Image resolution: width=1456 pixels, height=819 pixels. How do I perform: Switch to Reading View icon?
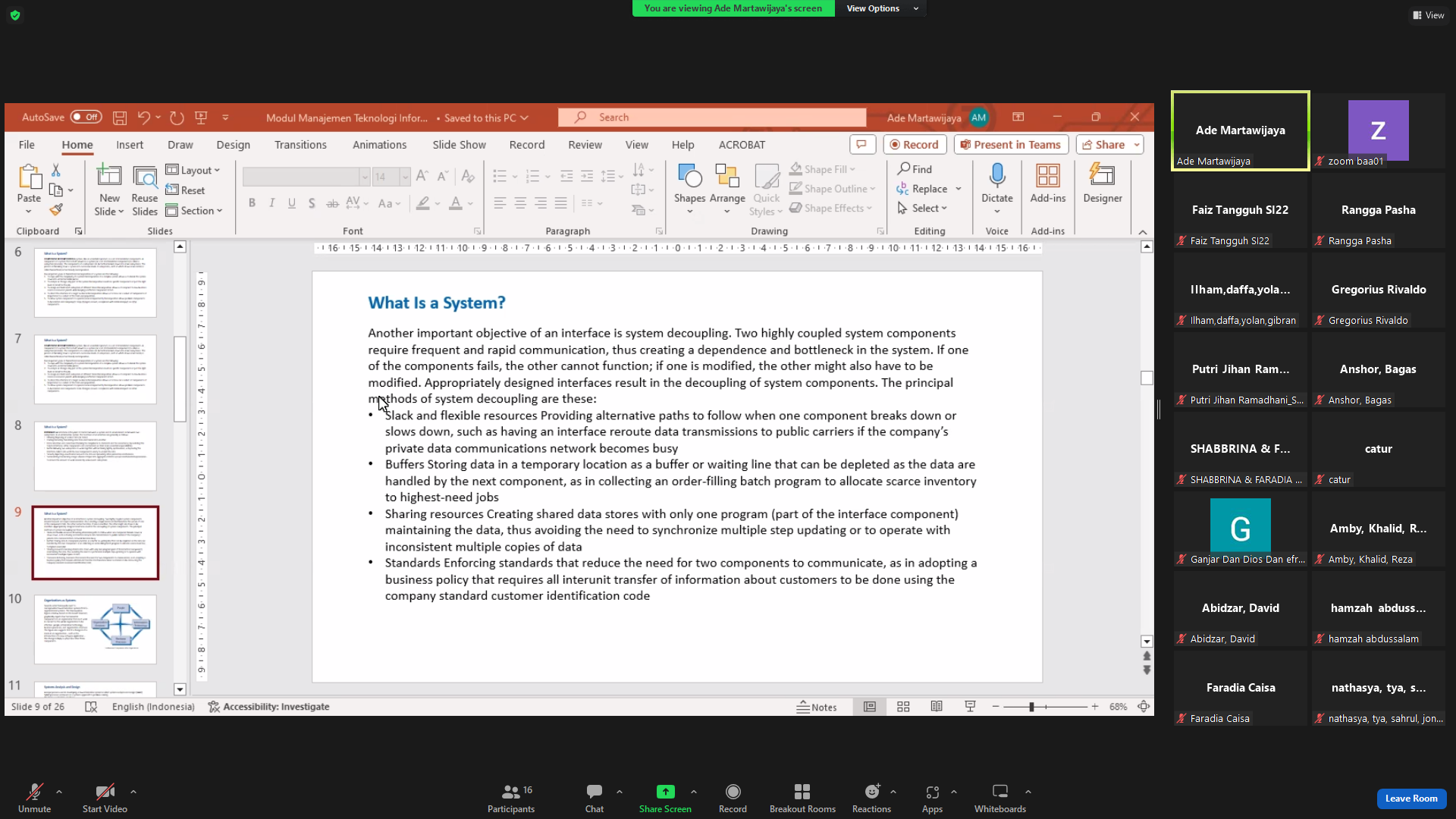[937, 707]
